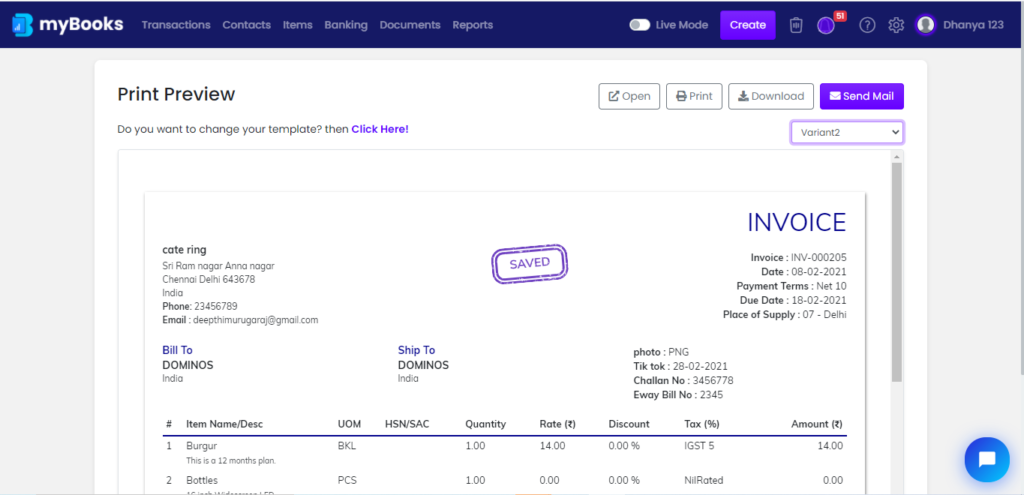
Task: Click the HSN/SAC column header
Action: click(x=408, y=424)
